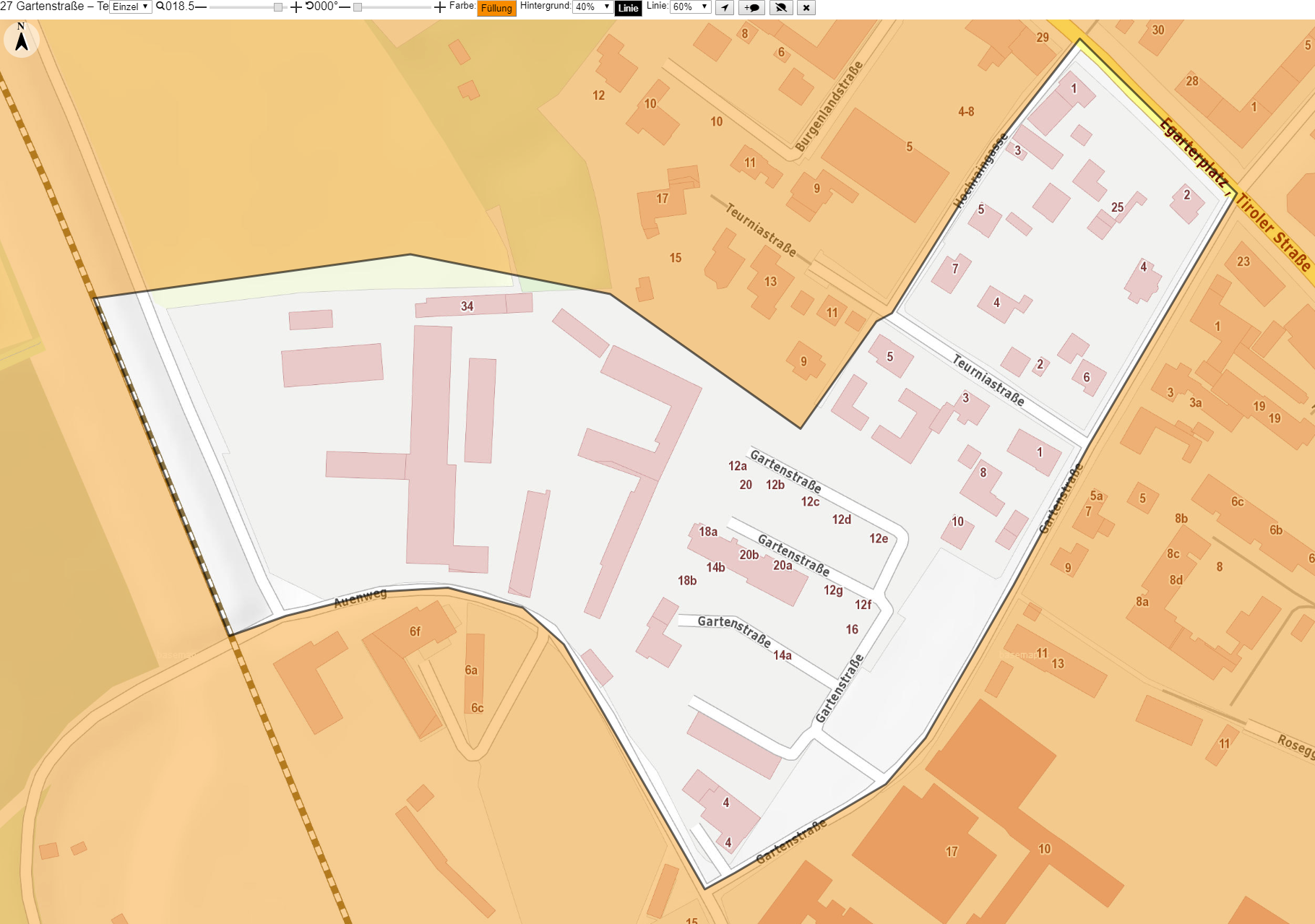Click the X button in toolbar

806,8
